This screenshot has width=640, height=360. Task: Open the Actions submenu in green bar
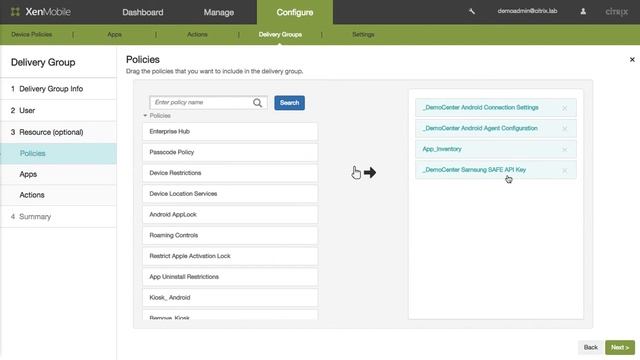coord(197,35)
